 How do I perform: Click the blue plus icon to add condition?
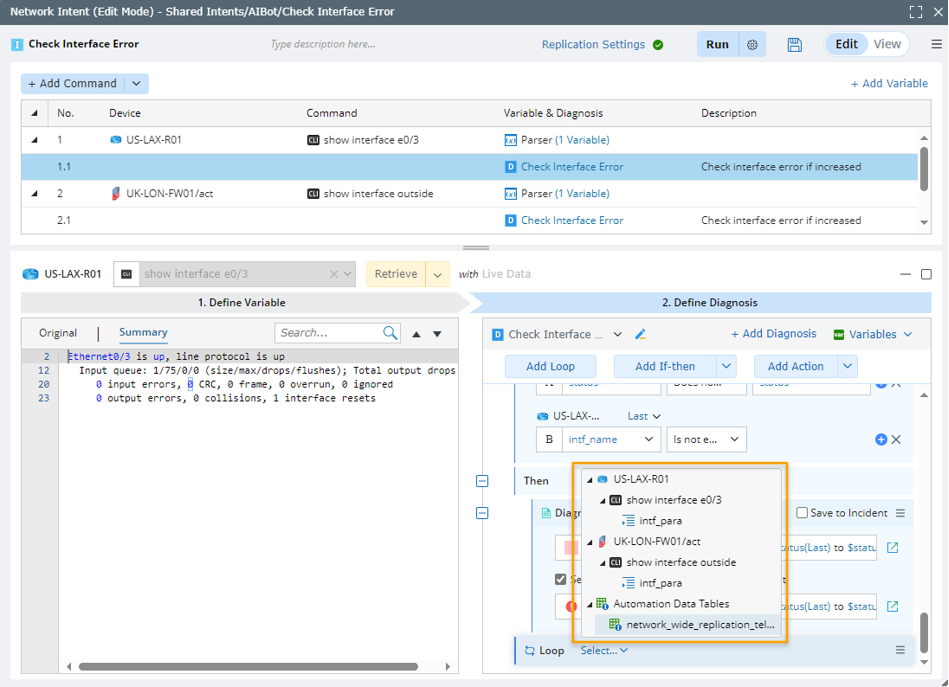click(881, 439)
